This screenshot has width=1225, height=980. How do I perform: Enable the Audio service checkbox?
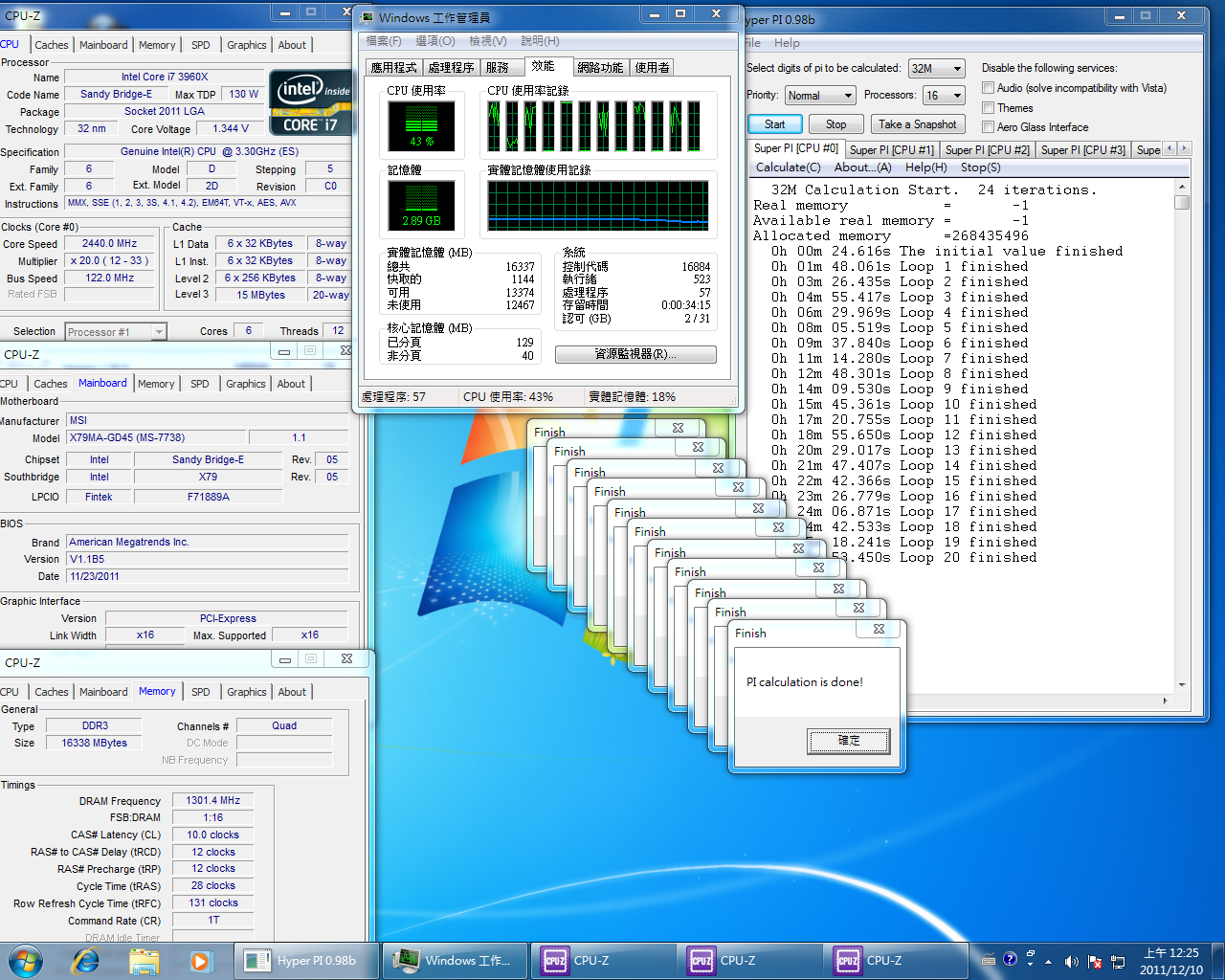pos(989,88)
